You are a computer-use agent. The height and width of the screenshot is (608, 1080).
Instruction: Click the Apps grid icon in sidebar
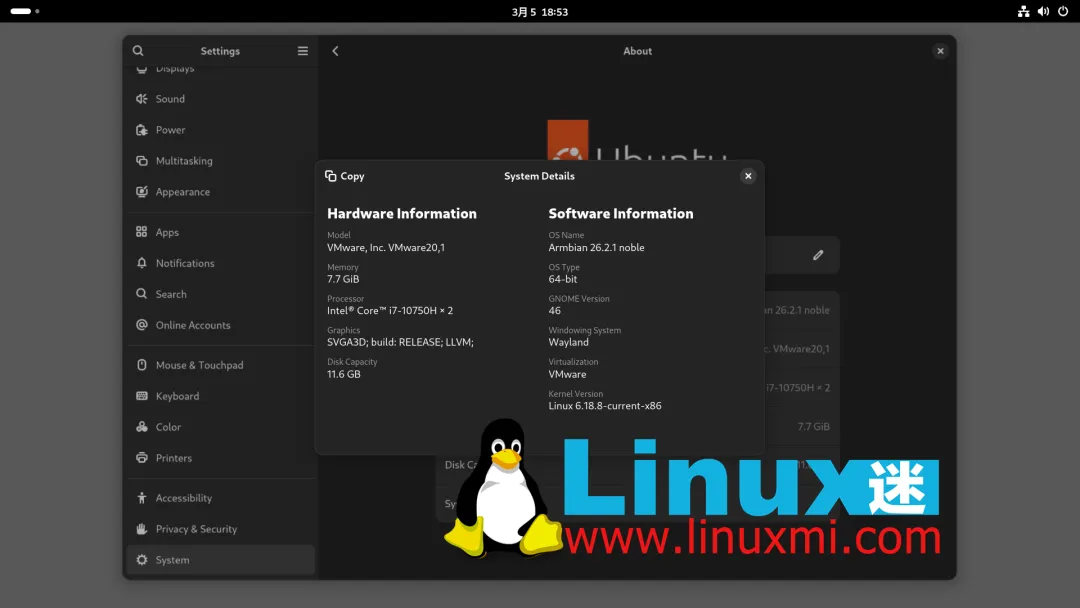point(142,232)
